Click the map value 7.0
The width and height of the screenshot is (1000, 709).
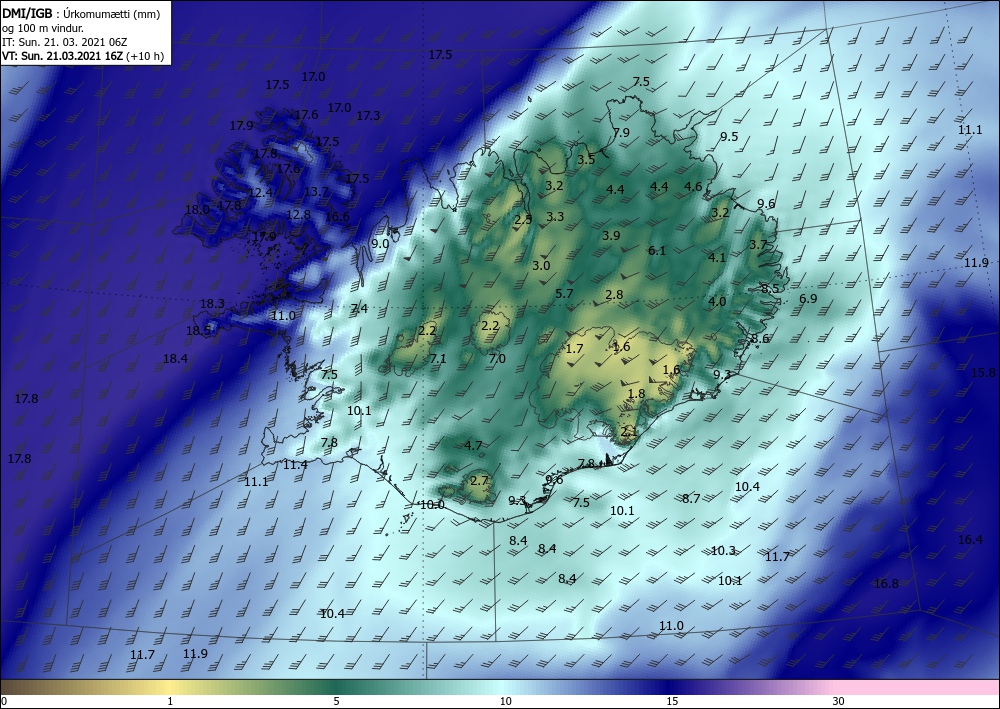497,358
